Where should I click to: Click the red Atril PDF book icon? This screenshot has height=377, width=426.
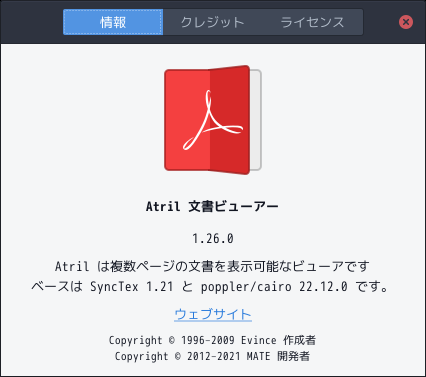pos(213,120)
